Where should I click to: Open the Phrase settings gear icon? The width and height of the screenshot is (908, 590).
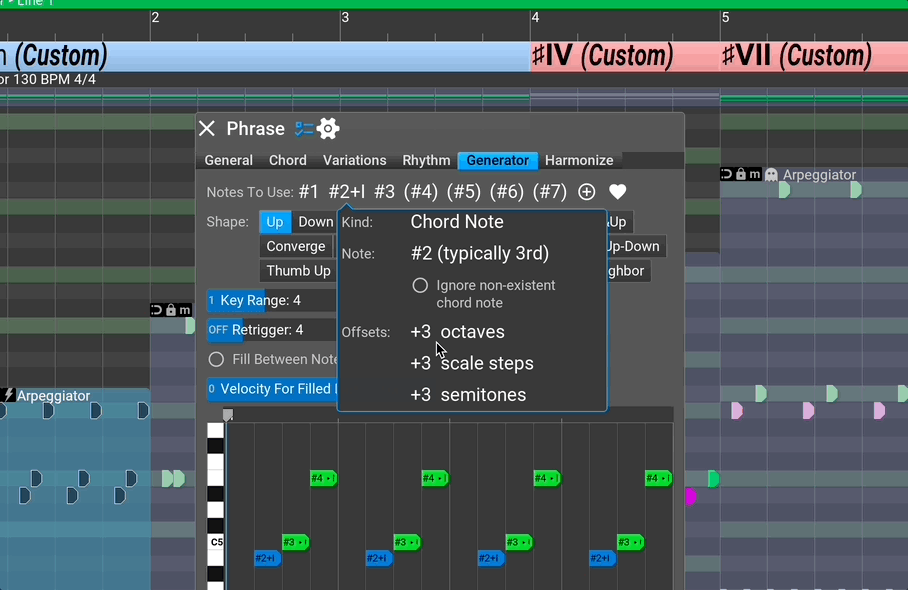pyautogui.click(x=328, y=129)
